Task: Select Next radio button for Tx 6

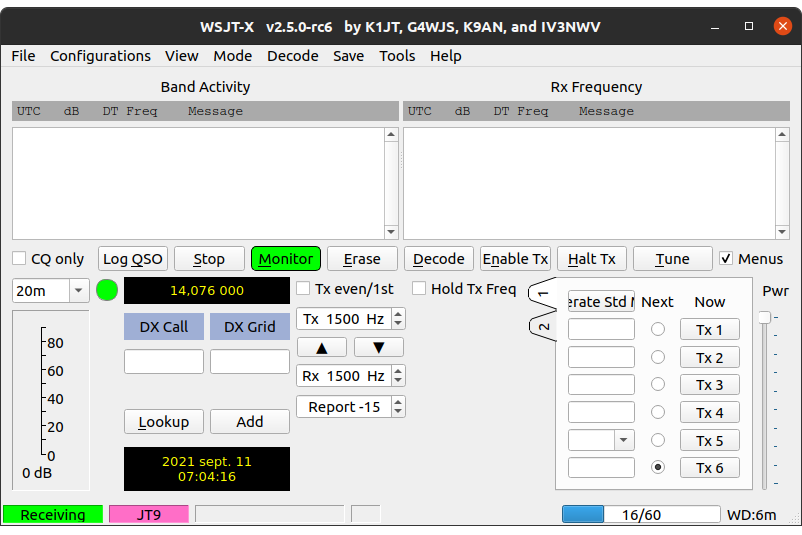Action: [658, 467]
